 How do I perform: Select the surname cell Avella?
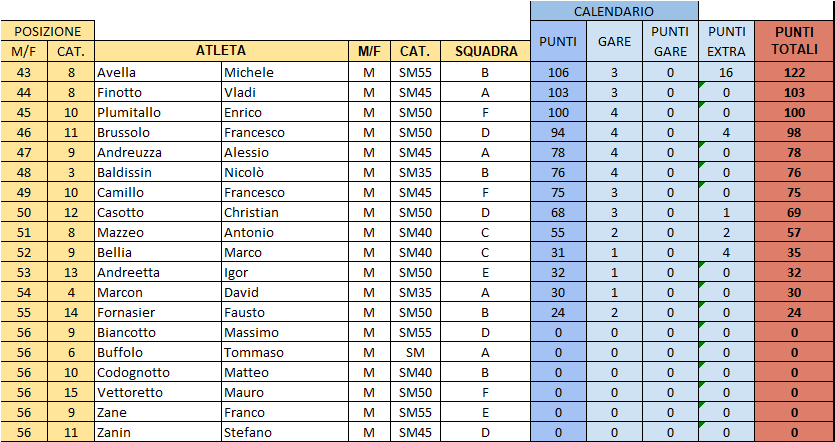pyautogui.click(x=157, y=72)
